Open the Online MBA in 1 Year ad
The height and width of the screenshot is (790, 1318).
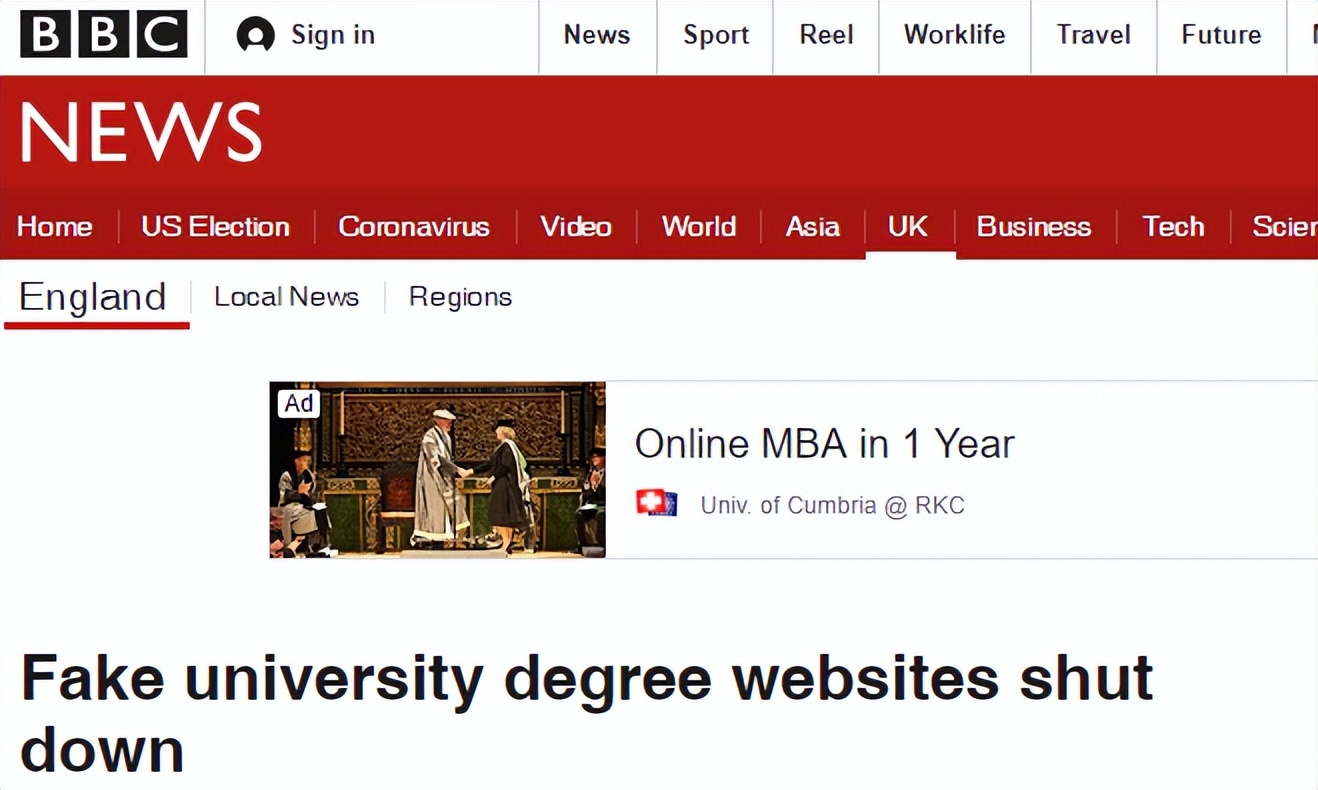pyautogui.click(x=824, y=444)
